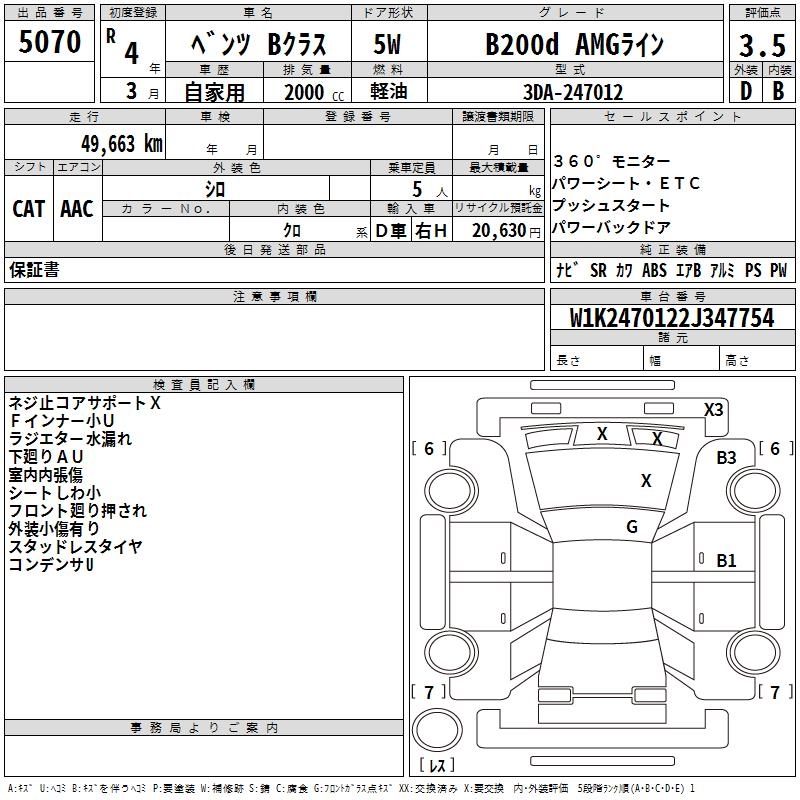
Task: Click equipment code PW
Action: (779, 270)
